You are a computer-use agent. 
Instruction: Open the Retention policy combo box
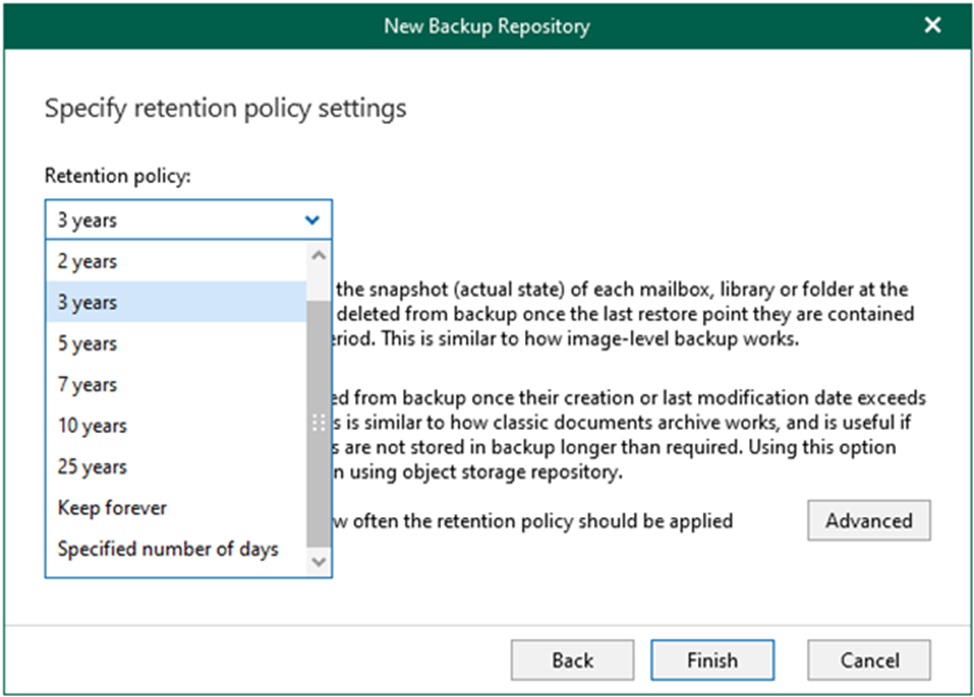point(188,219)
